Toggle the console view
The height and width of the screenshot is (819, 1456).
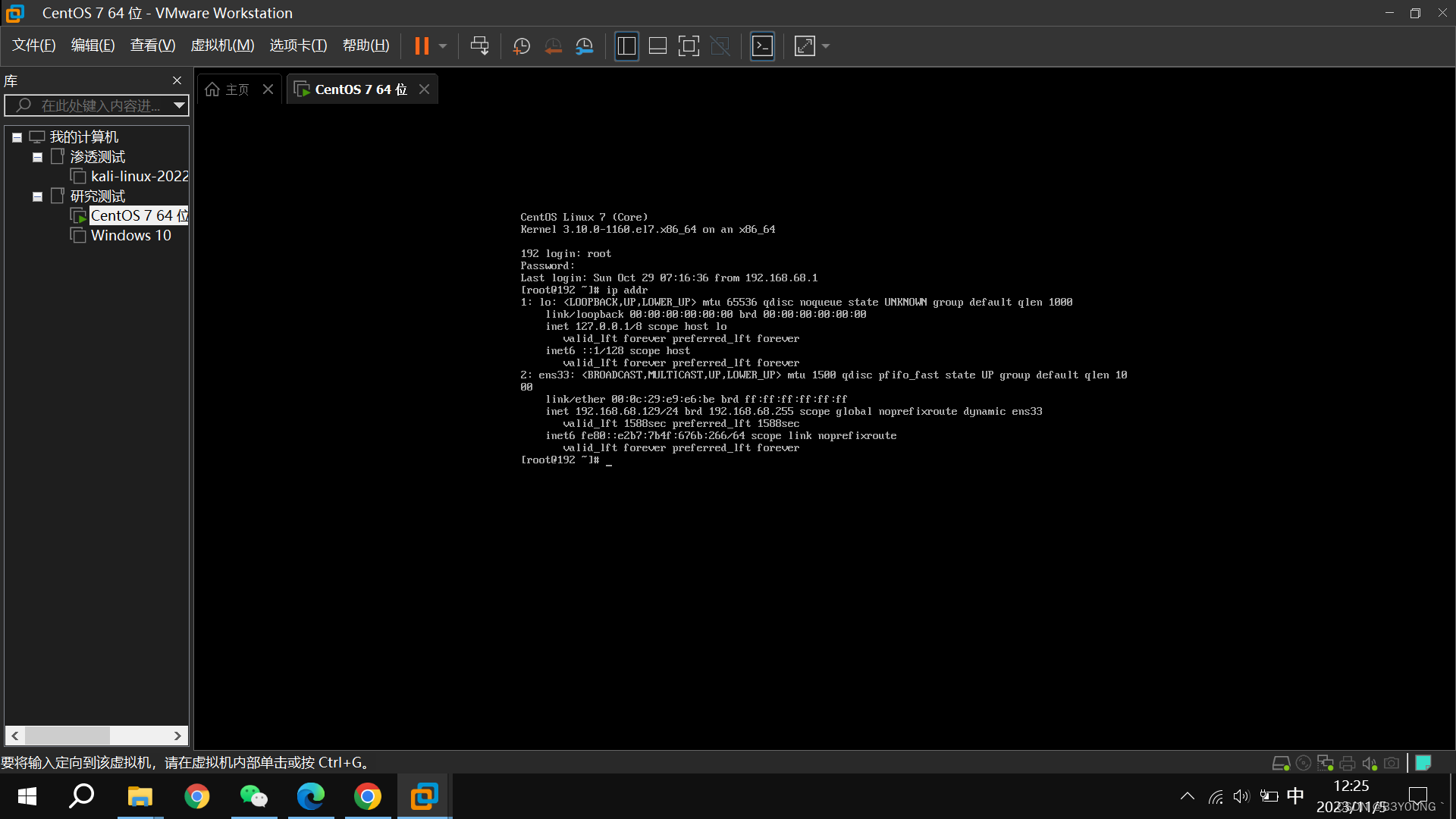tap(762, 45)
